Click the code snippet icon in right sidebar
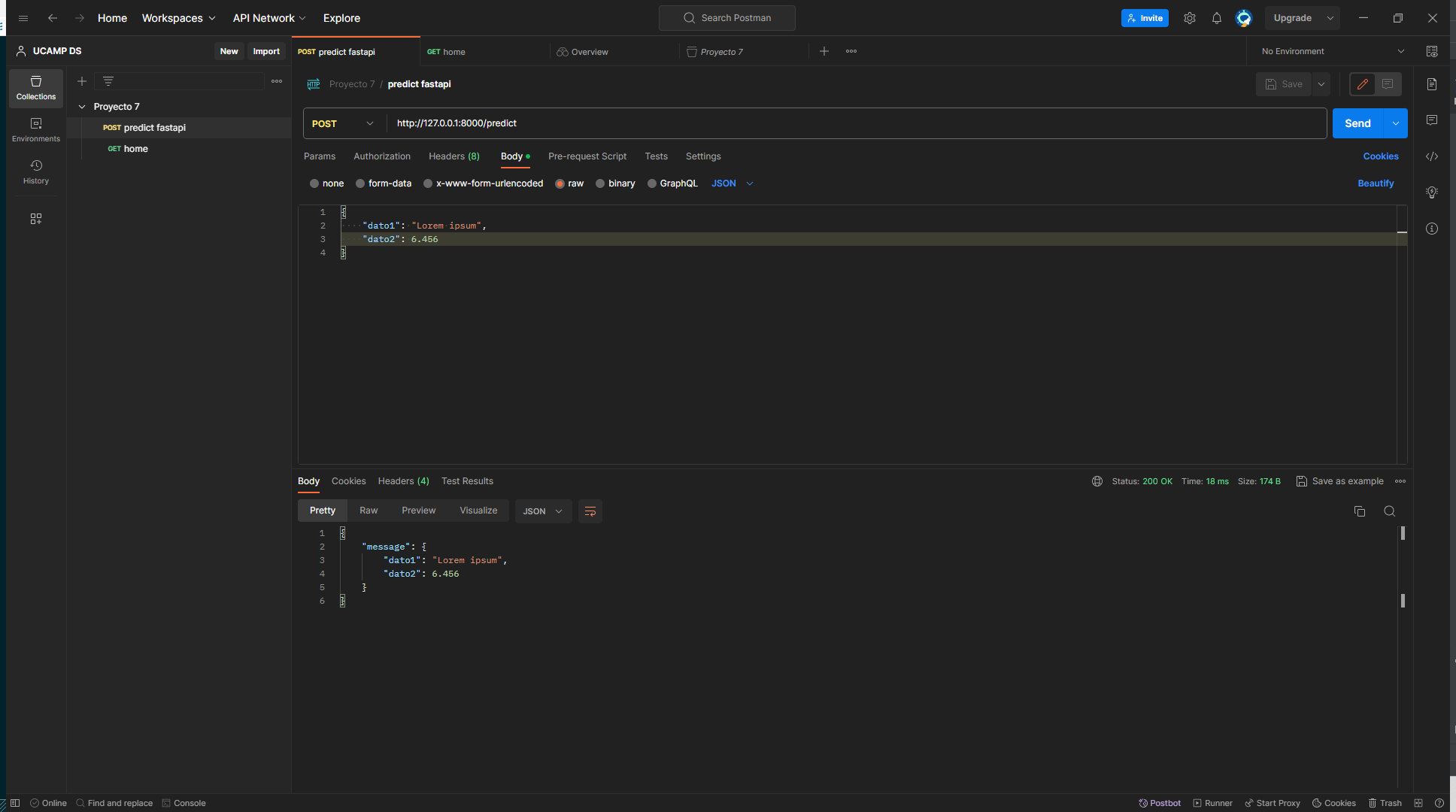Viewport: 1456px width, 812px height. pos(1432,156)
